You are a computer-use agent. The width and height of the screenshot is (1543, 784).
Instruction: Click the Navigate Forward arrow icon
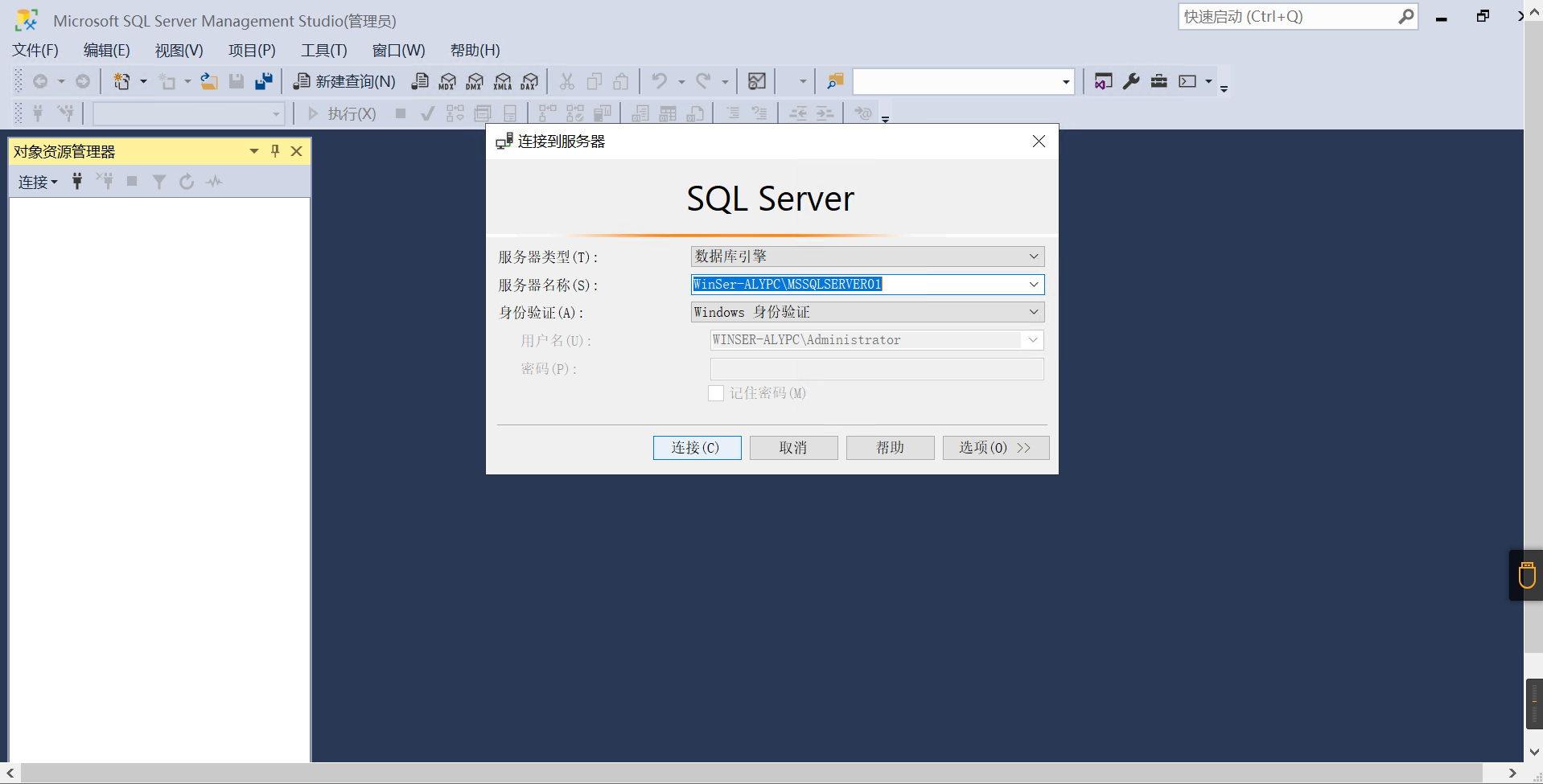tap(83, 81)
